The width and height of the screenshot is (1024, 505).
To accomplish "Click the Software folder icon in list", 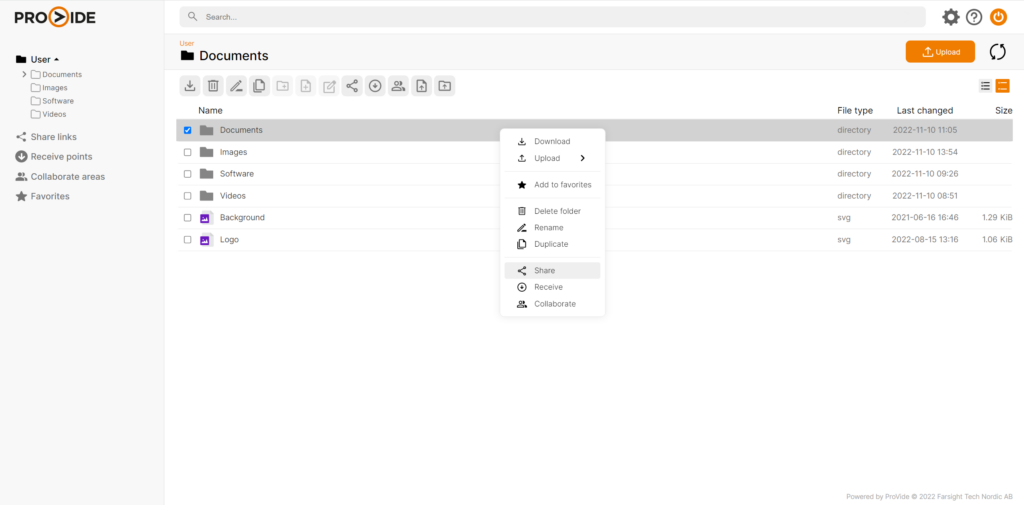I will 206,174.
